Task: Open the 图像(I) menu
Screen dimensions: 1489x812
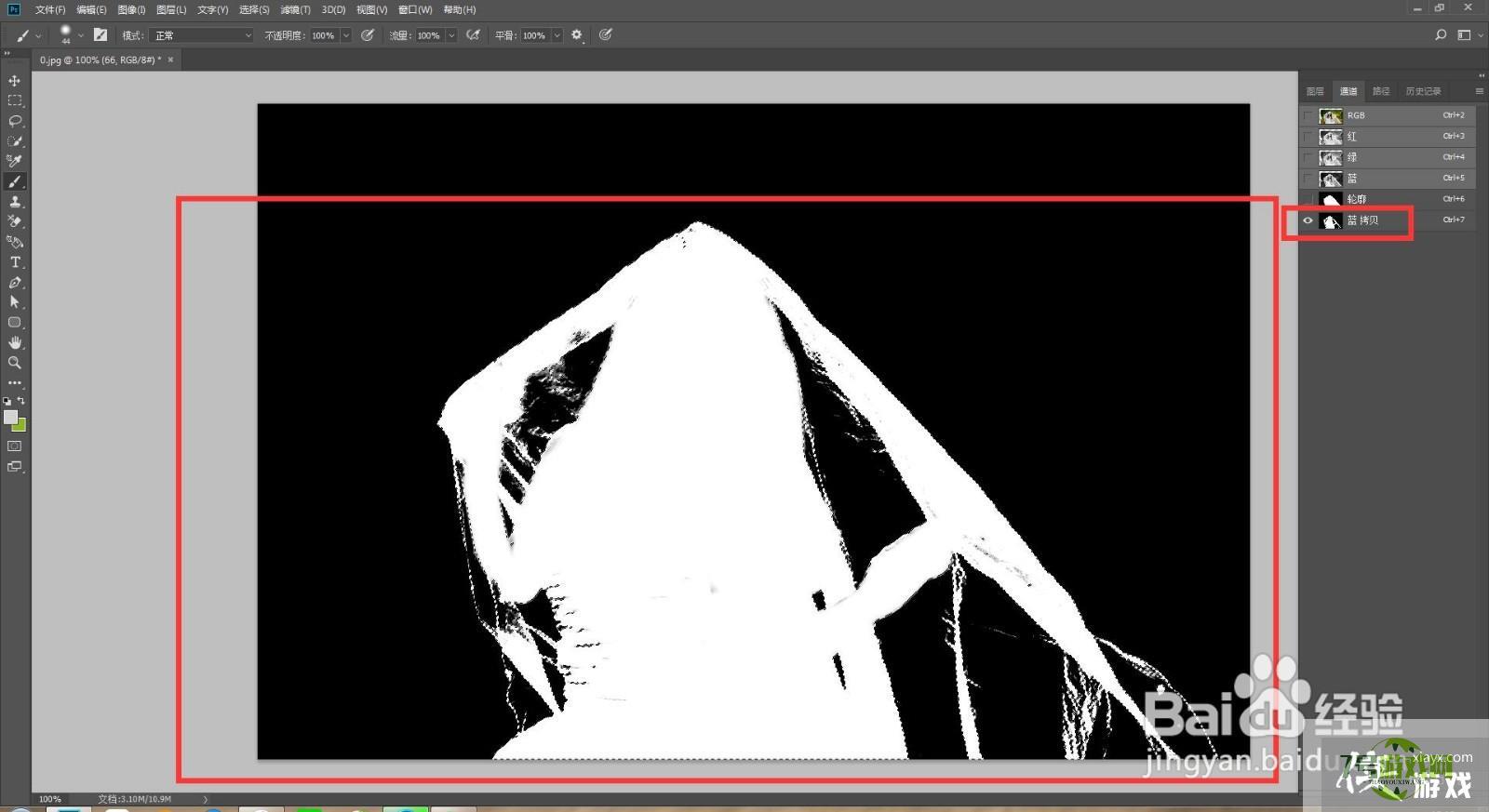Action: point(131,9)
